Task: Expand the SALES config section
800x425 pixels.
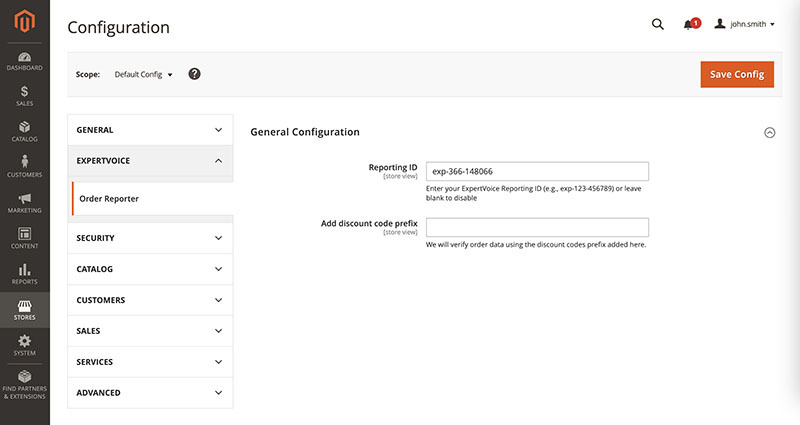Action: (x=150, y=331)
